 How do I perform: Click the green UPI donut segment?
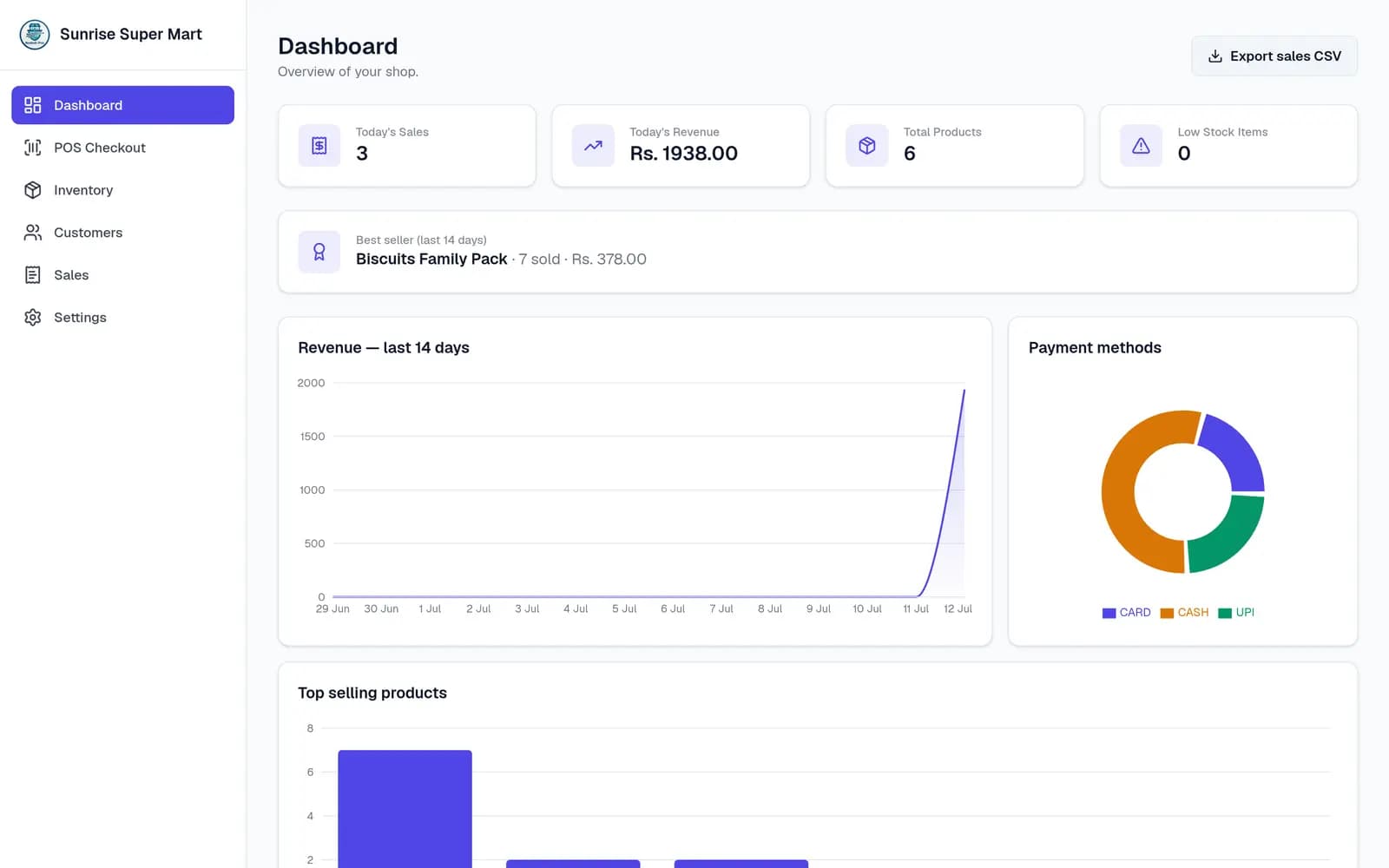tap(1231, 536)
